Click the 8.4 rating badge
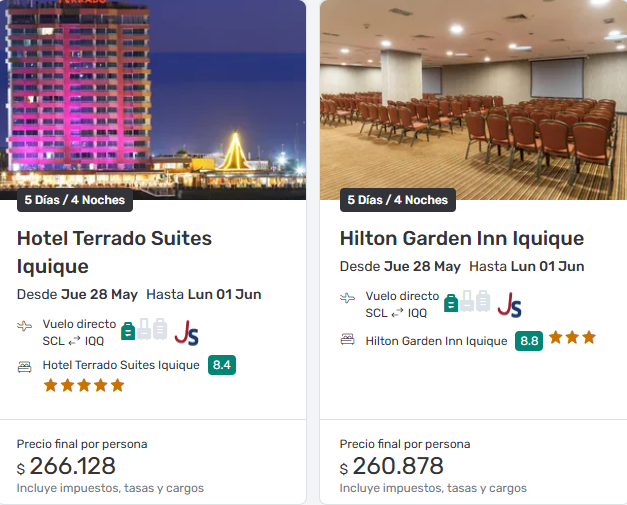Image resolution: width=627 pixels, height=505 pixels. pyautogui.click(x=221, y=365)
